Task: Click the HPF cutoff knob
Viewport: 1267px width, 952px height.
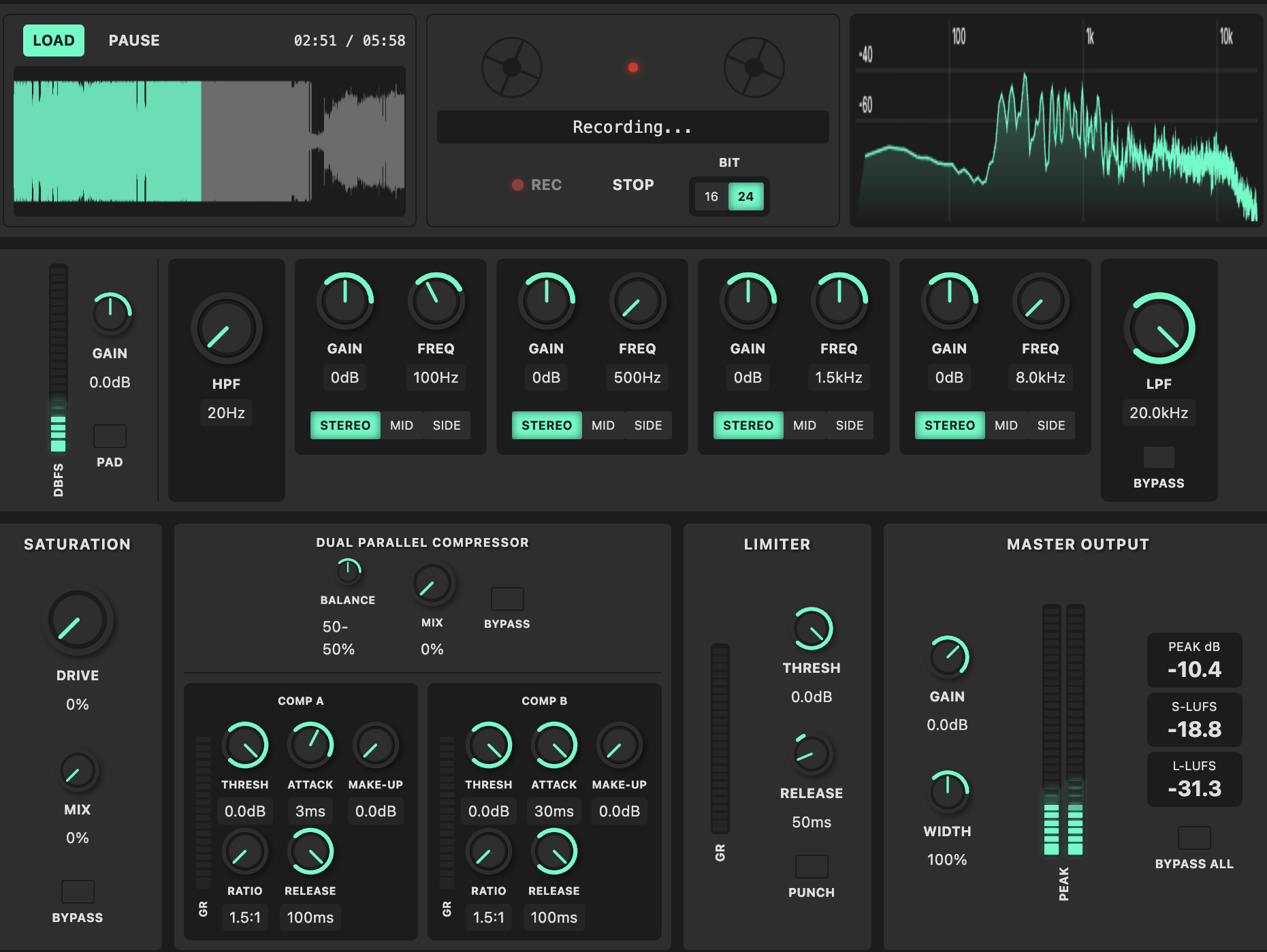Action: [226, 329]
